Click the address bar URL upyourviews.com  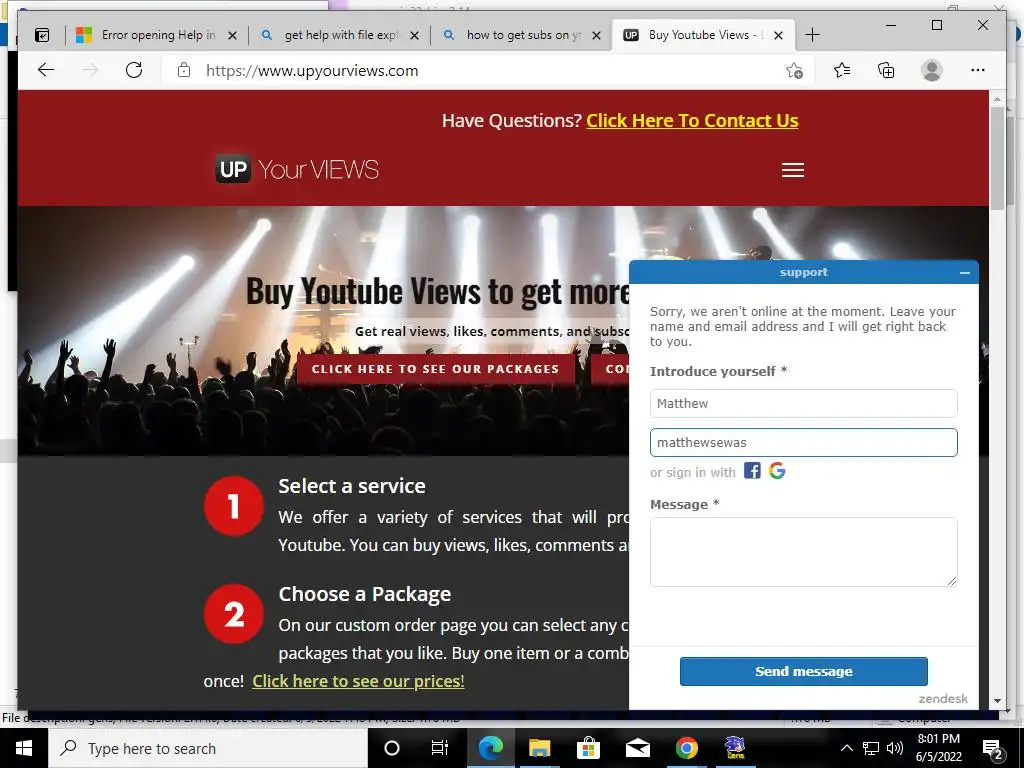coord(312,71)
